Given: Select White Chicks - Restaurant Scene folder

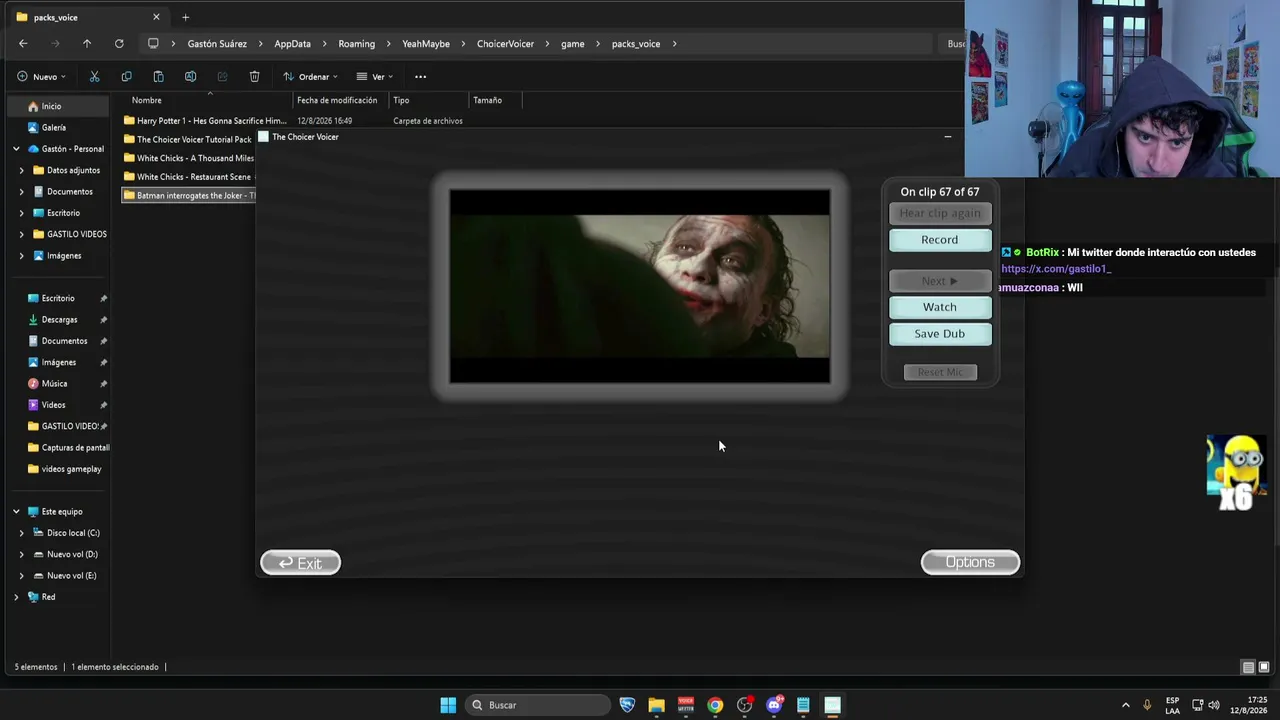Looking at the screenshot, I should tap(187, 177).
